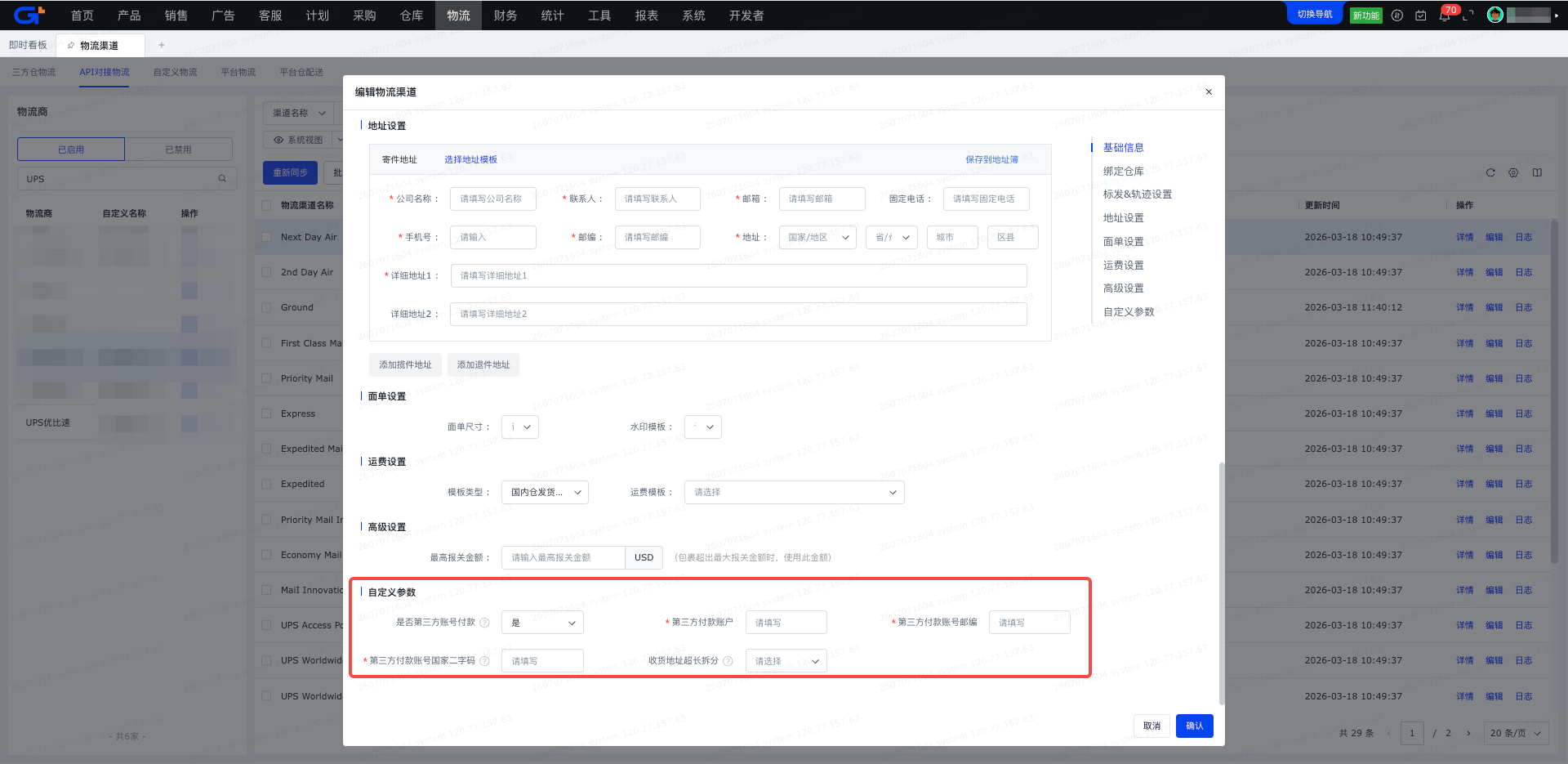Viewport: 1568px width, 764px height.
Task: Expand the username arrow at top right
Action: coord(1557,15)
